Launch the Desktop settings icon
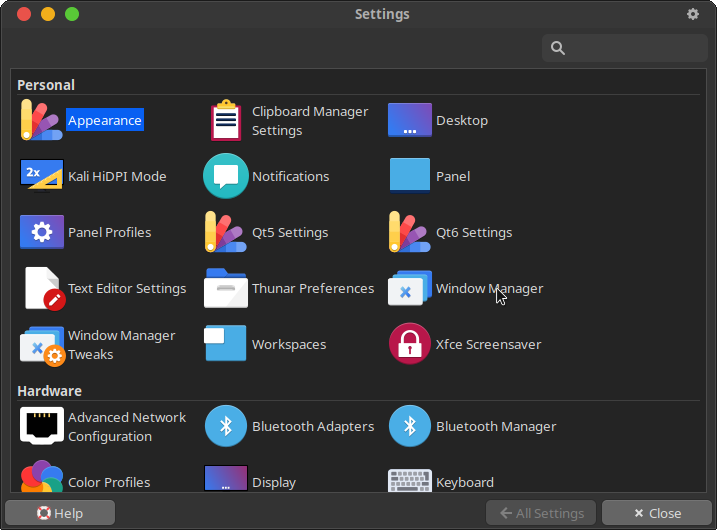Screen dimensions: 717x530 (410, 120)
